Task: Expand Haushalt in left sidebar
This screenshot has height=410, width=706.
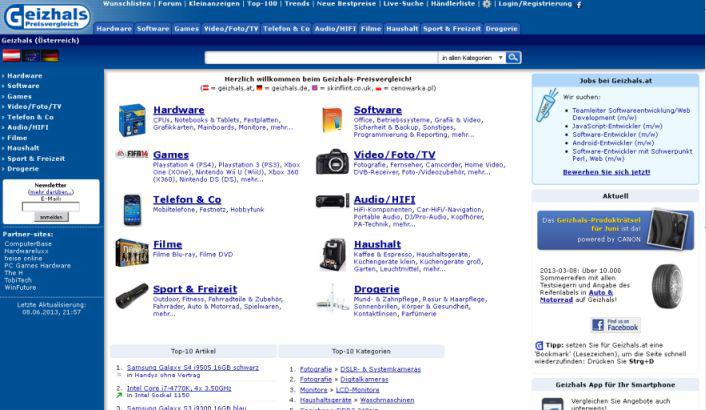Action: tap(23, 148)
